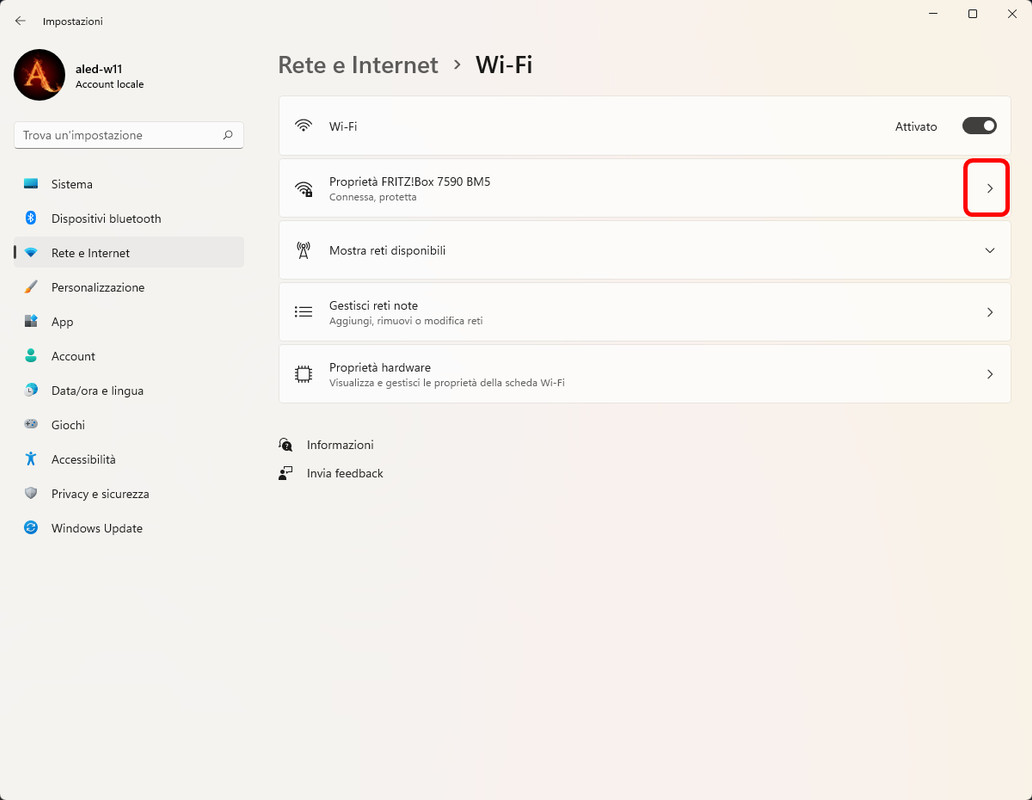Click the Giochi controller icon
The image size is (1032, 800).
(31, 425)
